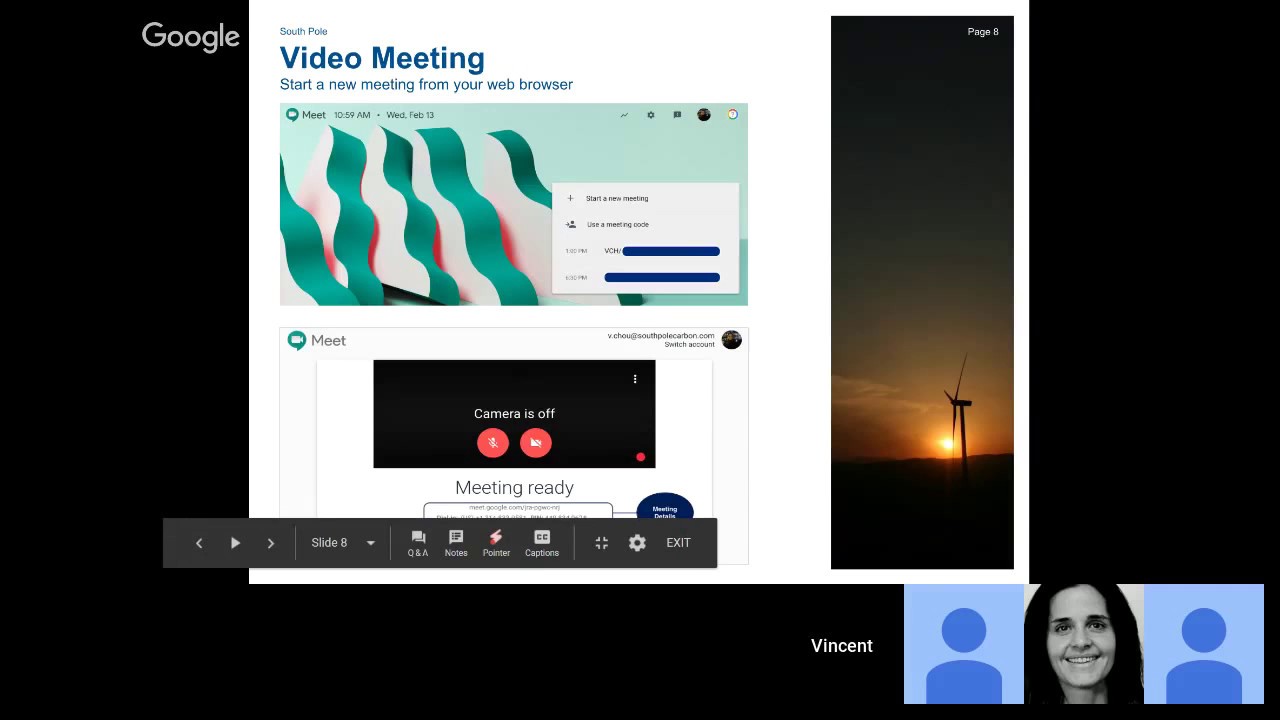Click the Meeting ready heading
Image resolution: width=1280 pixels, height=720 pixels.
pos(514,488)
